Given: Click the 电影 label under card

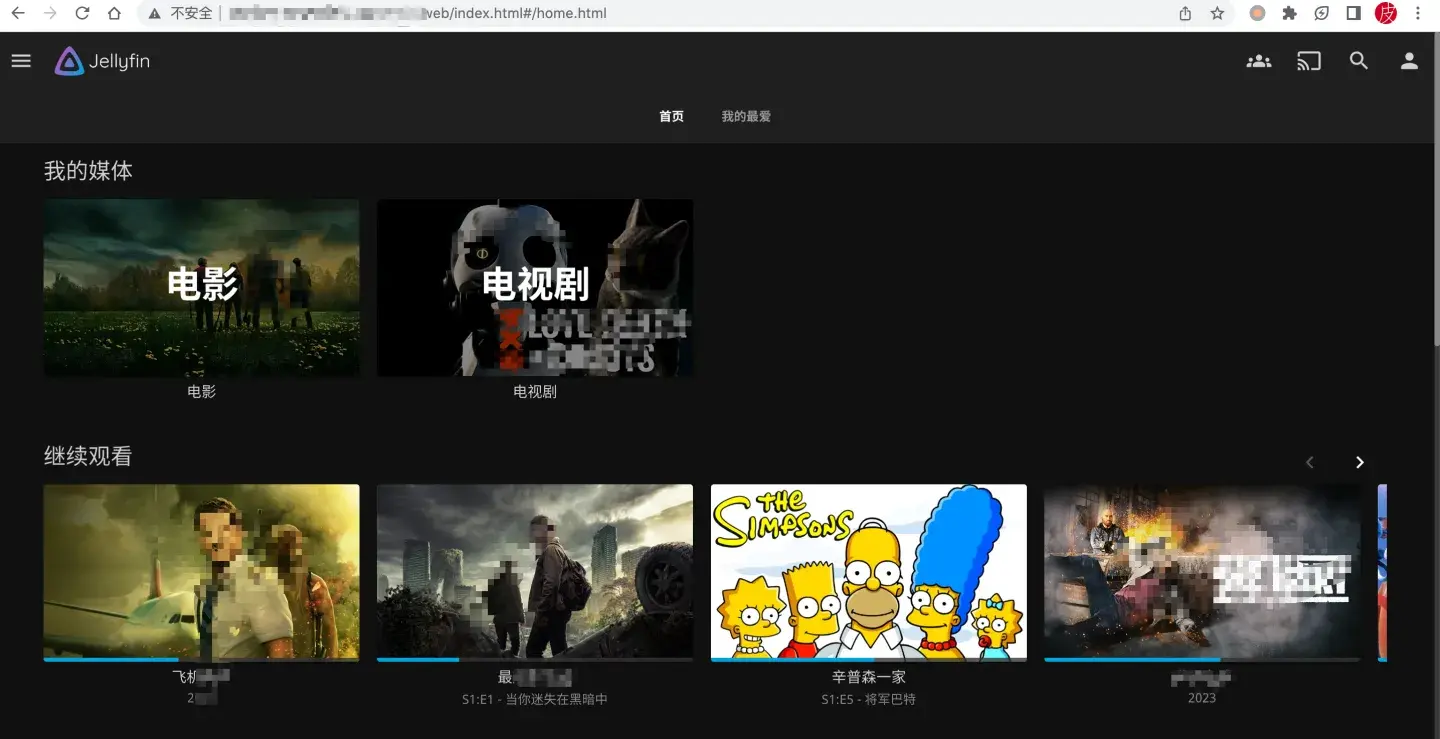Looking at the screenshot, I should click(x=201, y=392).
